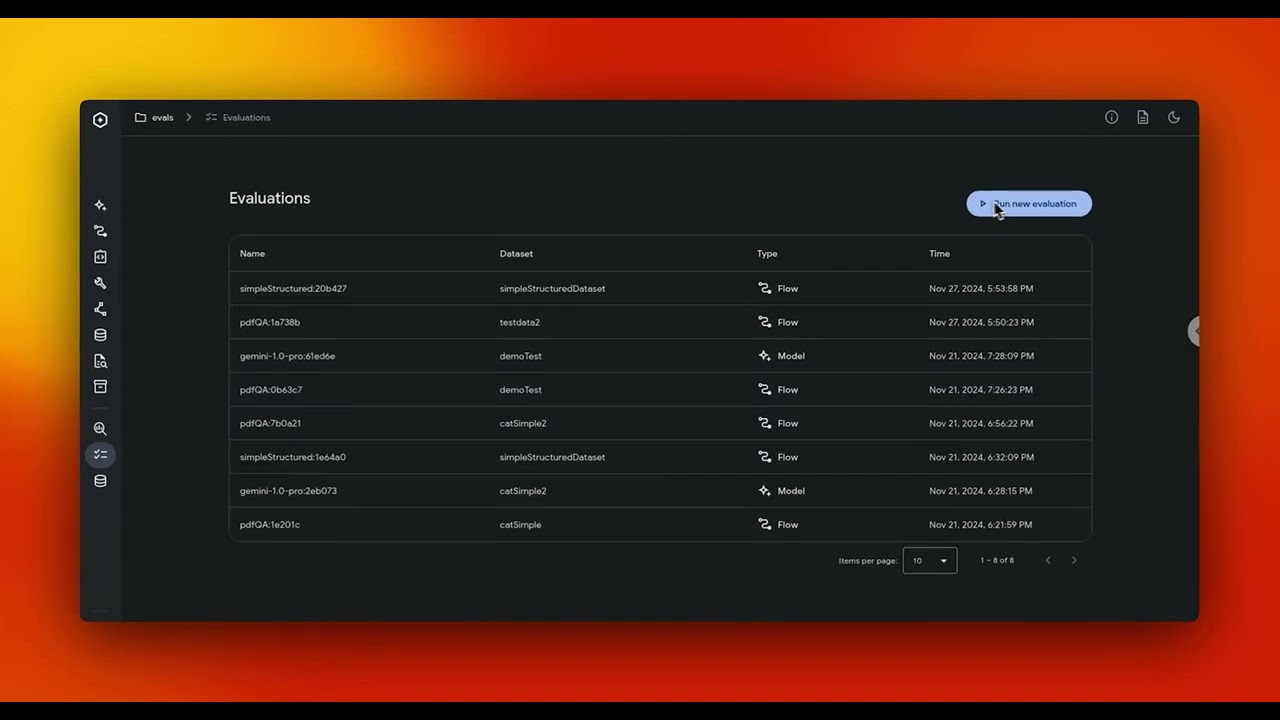Image resolution: width=1280 pixels, height=720 pixels.
Task: Select the Models sparkle icon in sidebar
Action: click(100, 205)
